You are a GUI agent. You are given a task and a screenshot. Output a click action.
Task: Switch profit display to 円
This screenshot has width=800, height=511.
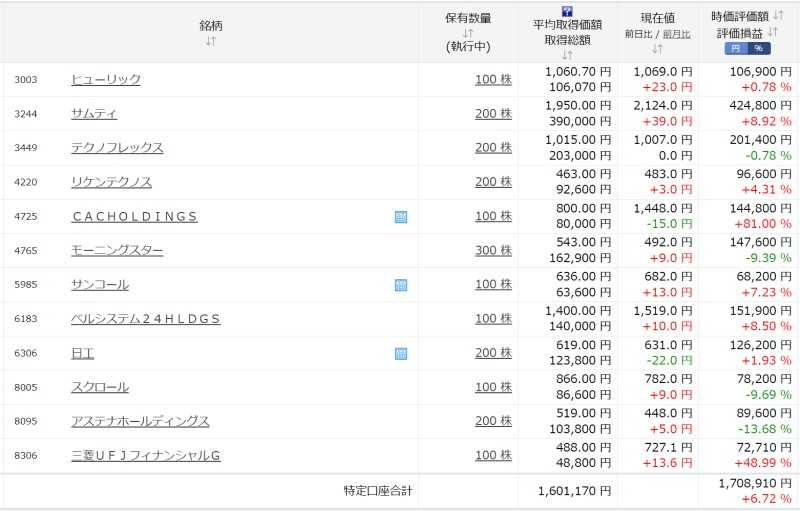[x=735, y=48]
